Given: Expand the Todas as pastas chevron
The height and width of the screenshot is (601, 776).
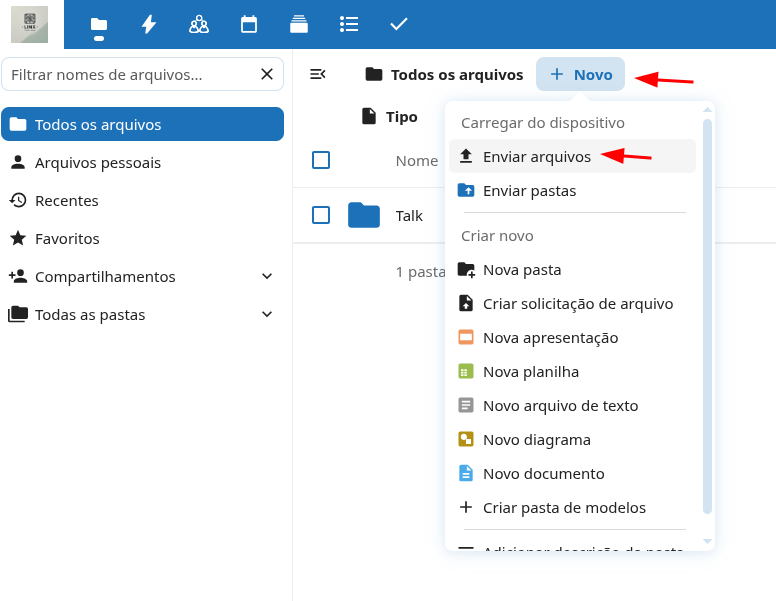Looking at the screenshot, I should (x=267, y=314).
